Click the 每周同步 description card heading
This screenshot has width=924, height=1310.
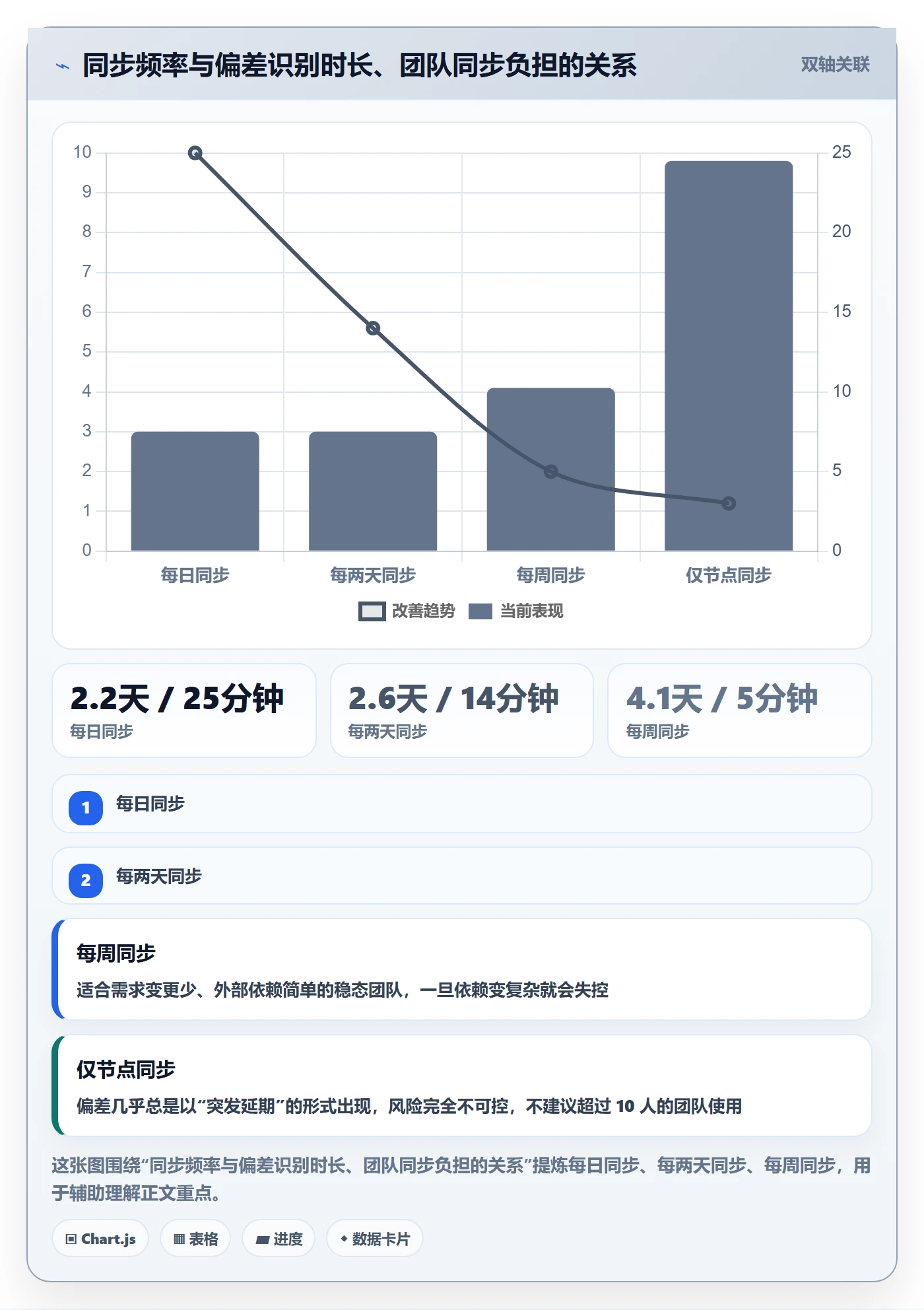[x=116, y=953]
